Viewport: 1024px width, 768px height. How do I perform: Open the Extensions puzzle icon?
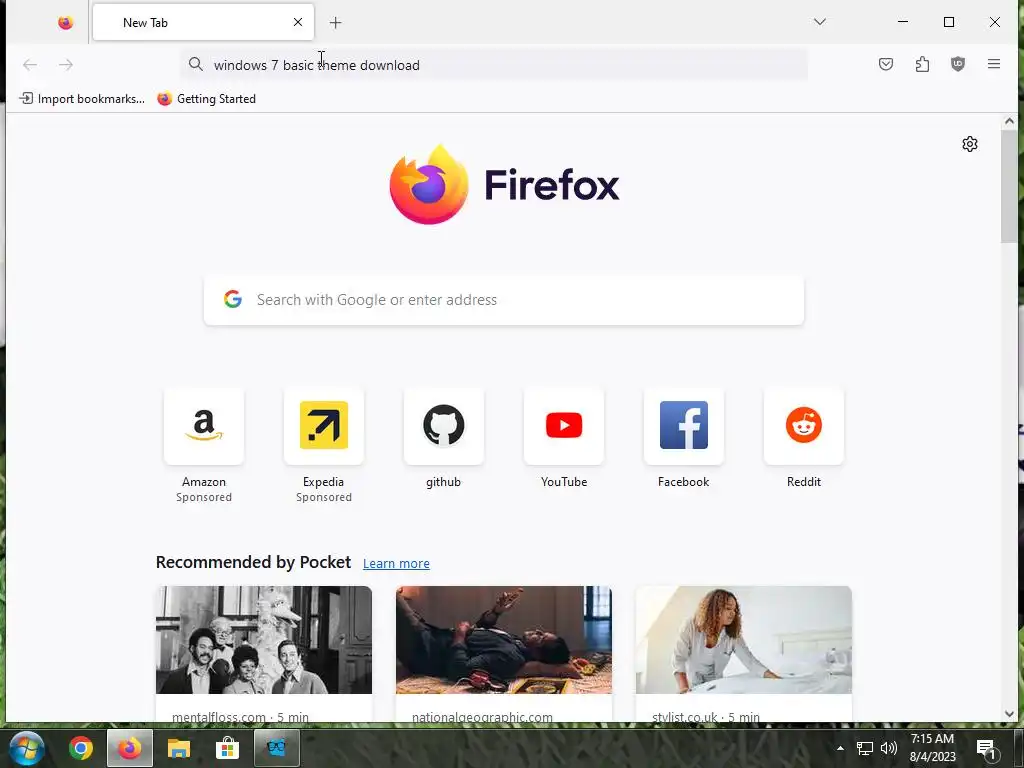point(922,64)
